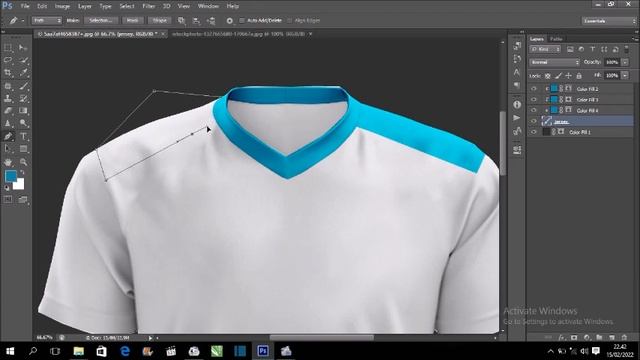Viewport: 640px width, 360px height.
Task: Select the Crop tool
Action: click(8, 73)
